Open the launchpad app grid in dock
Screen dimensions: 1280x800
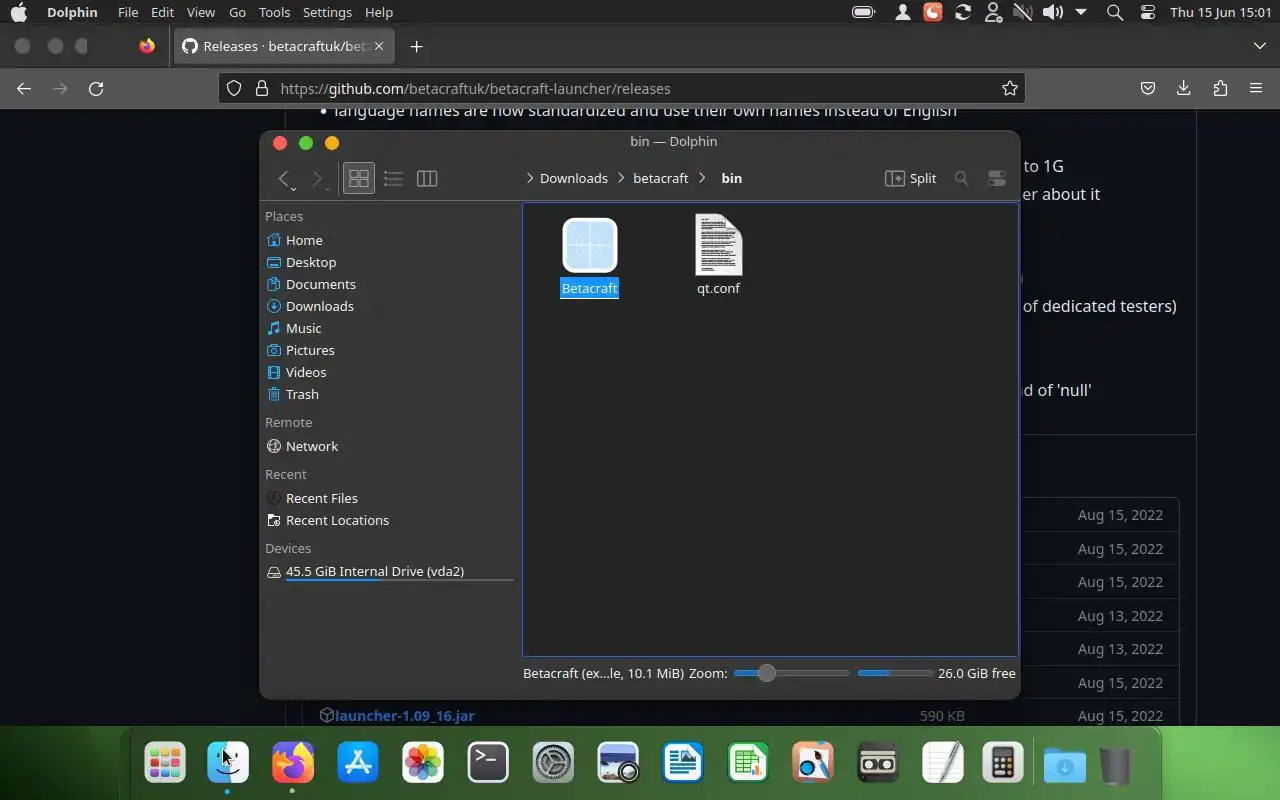pyautogui.click(x=164, y=763)
